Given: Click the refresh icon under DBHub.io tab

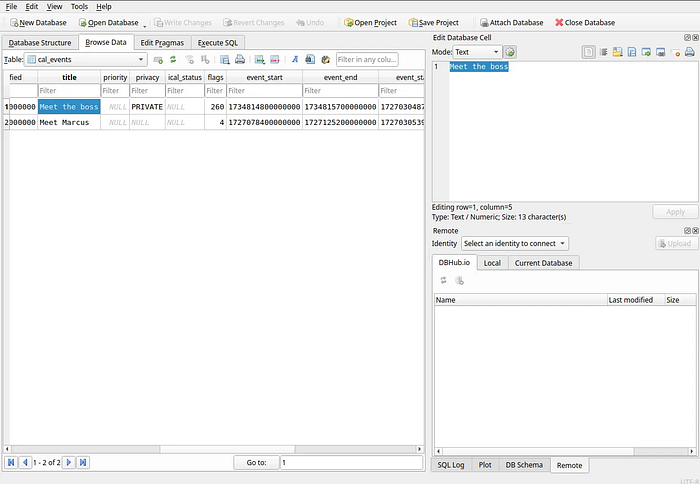Looking at the screenshot, I should coord(443,280).
